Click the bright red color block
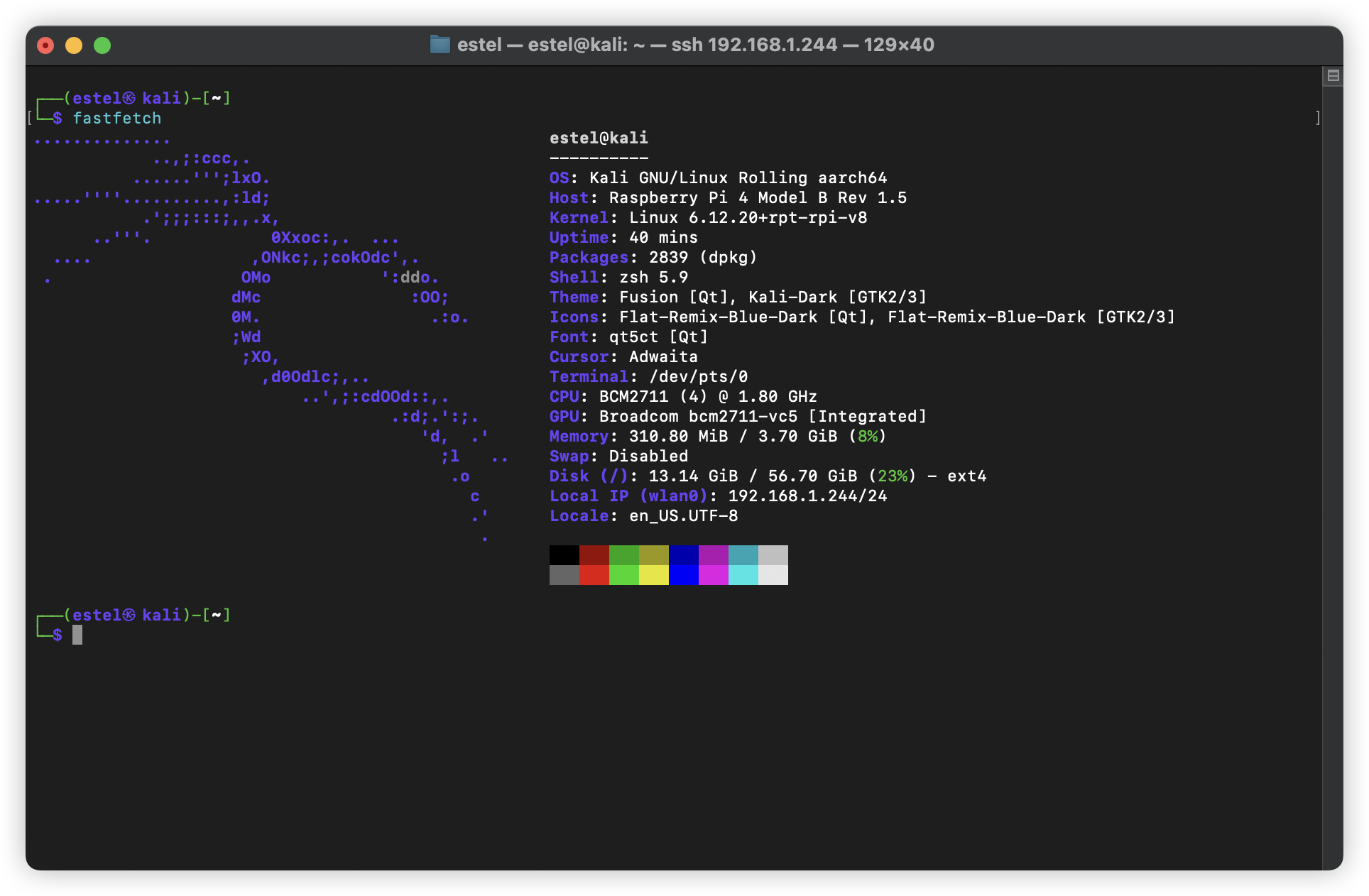 pos(594,575)
